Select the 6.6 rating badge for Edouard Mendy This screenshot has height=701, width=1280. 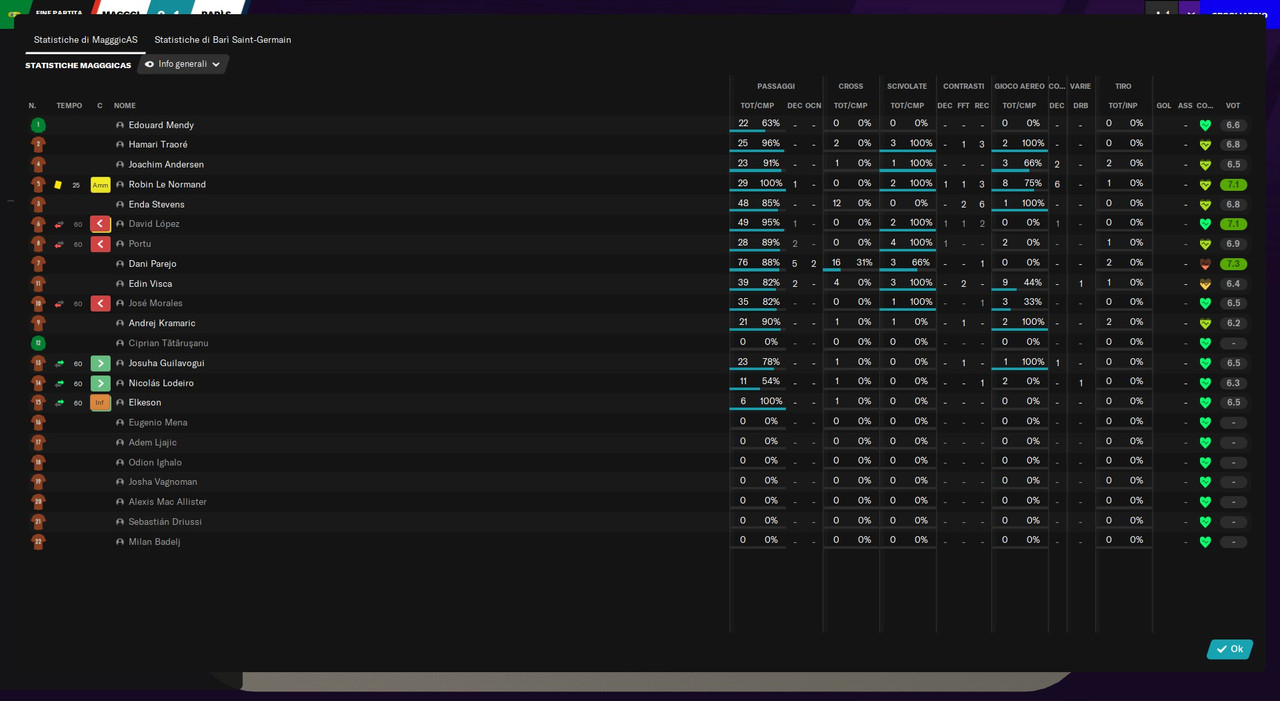coord(1233,125)
